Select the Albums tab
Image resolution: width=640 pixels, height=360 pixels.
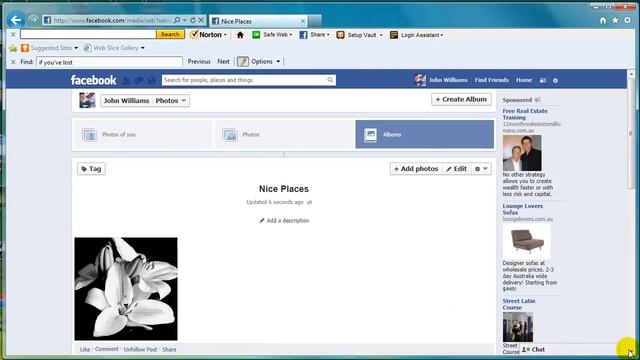coord(424,134)
